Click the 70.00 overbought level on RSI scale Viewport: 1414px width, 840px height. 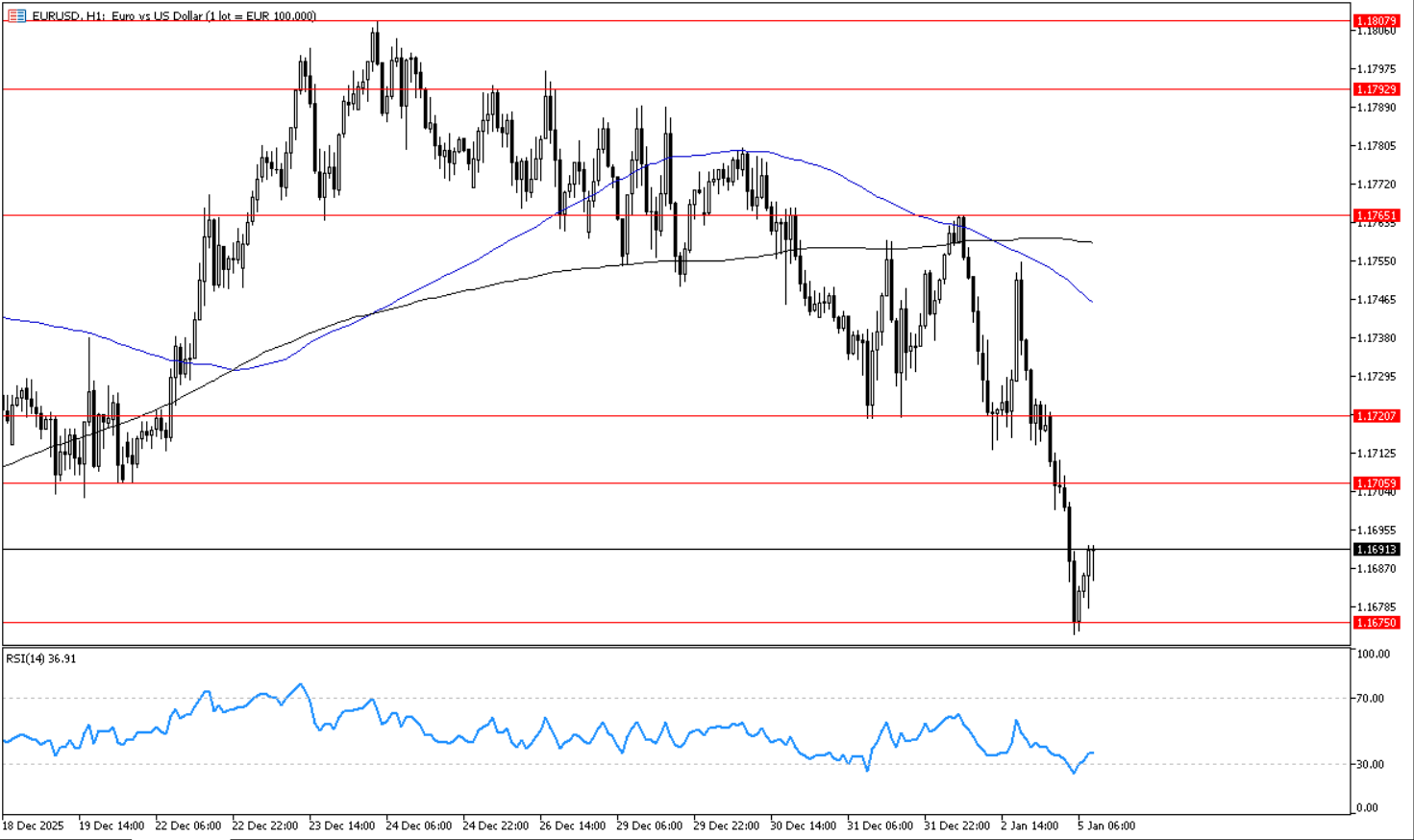pyautogui.click(x=1372, y=699)
